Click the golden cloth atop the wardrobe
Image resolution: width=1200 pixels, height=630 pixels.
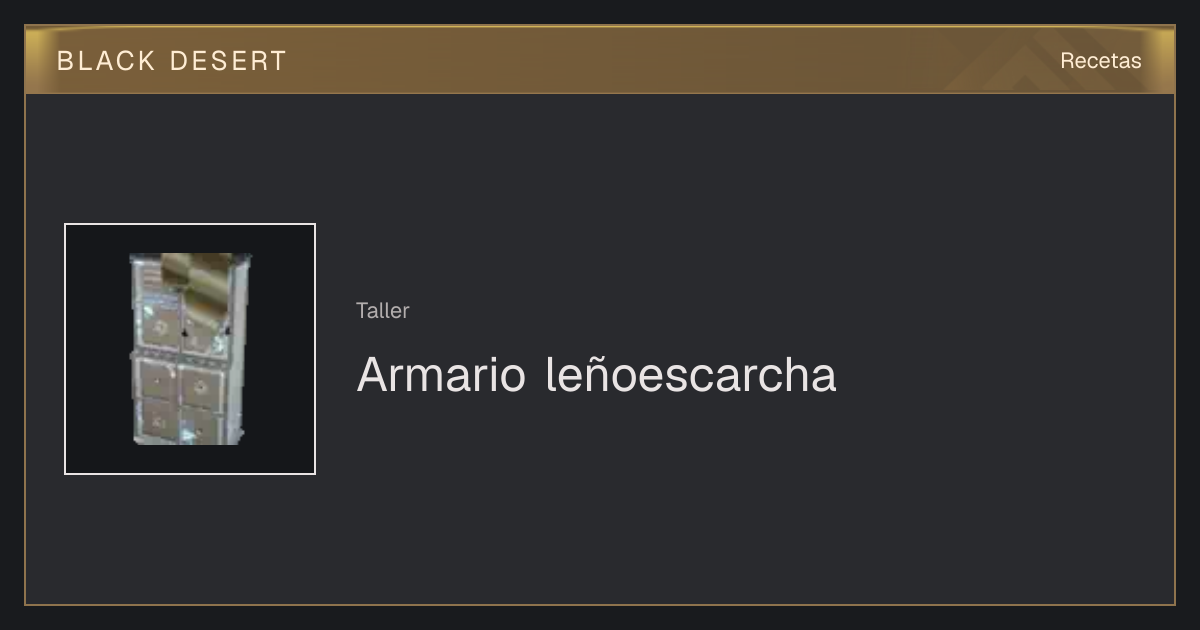click(194, 285)
